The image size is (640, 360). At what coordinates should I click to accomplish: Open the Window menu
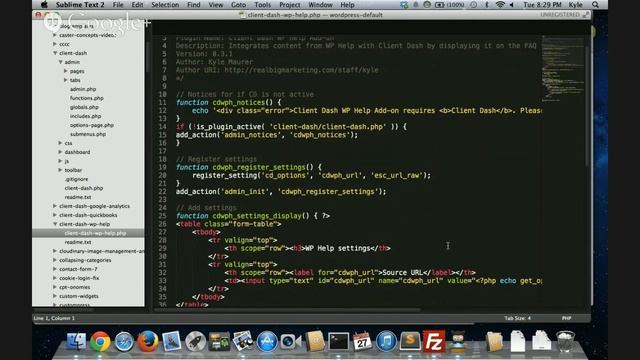click(x=320, y=5)
